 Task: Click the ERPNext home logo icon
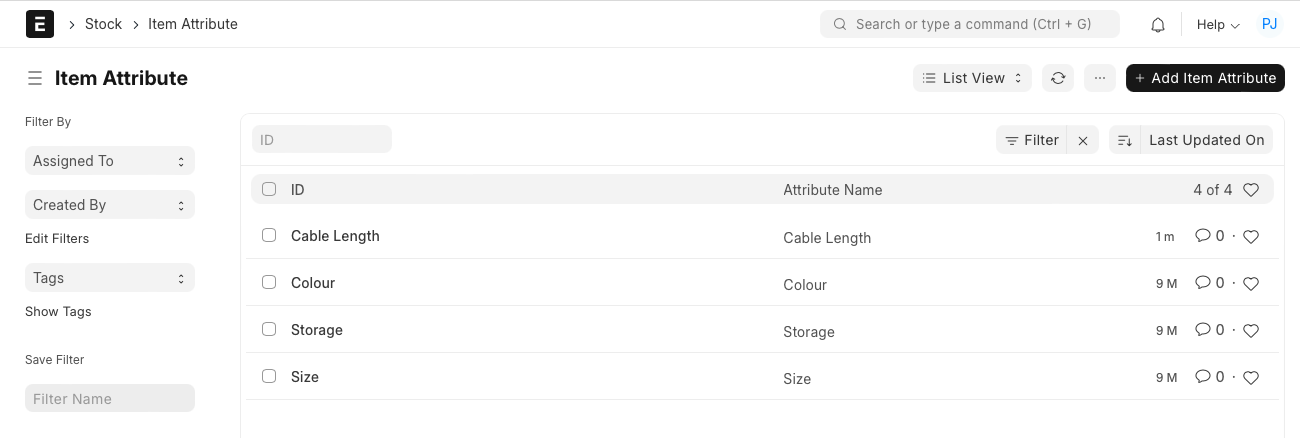tap(40, 24)
